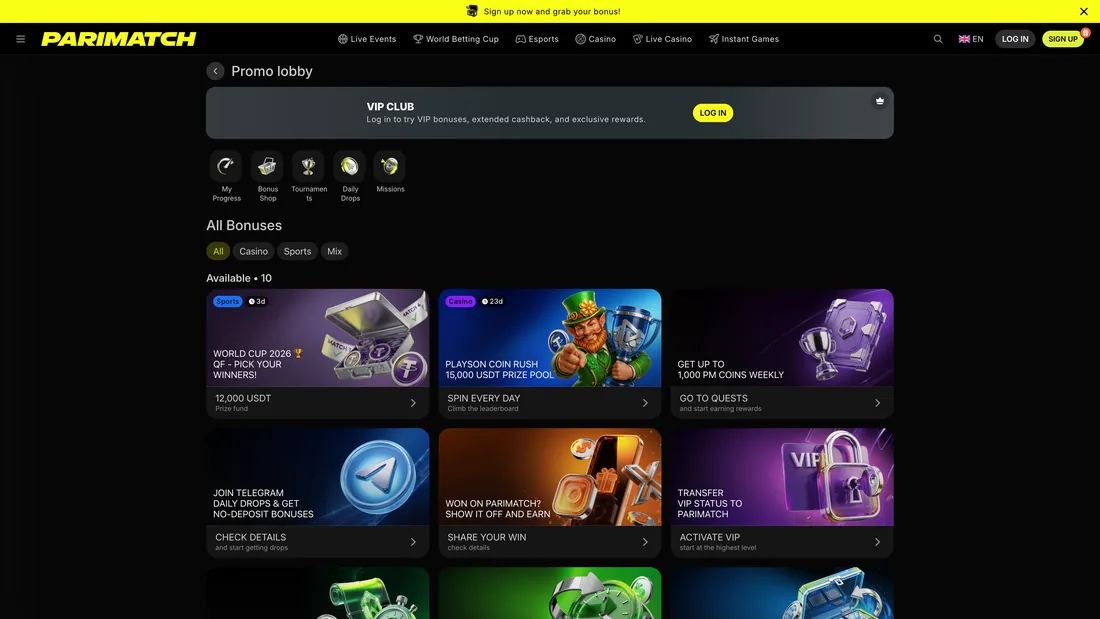Click sign up now banner text

pos(552,11)
